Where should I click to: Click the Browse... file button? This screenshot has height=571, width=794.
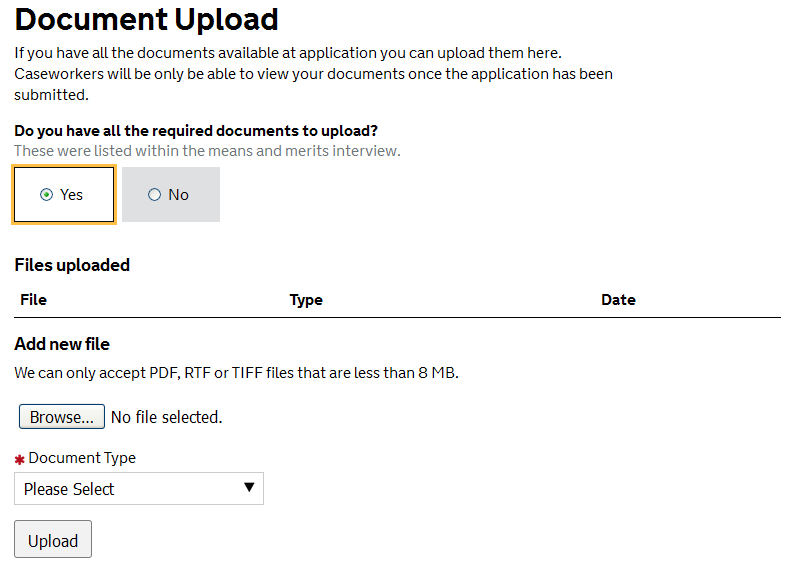pyautogui.click(x=61, y=417)
